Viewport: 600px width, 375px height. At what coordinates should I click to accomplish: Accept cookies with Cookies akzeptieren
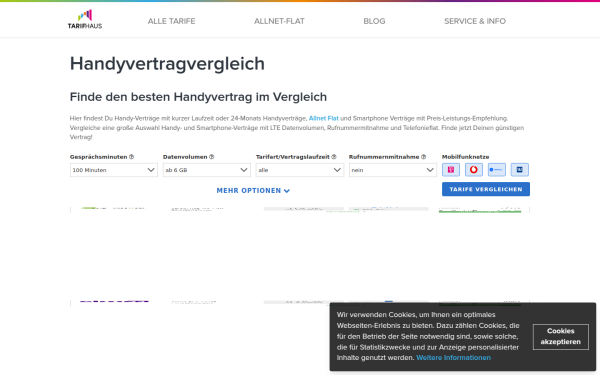point(561,336)
